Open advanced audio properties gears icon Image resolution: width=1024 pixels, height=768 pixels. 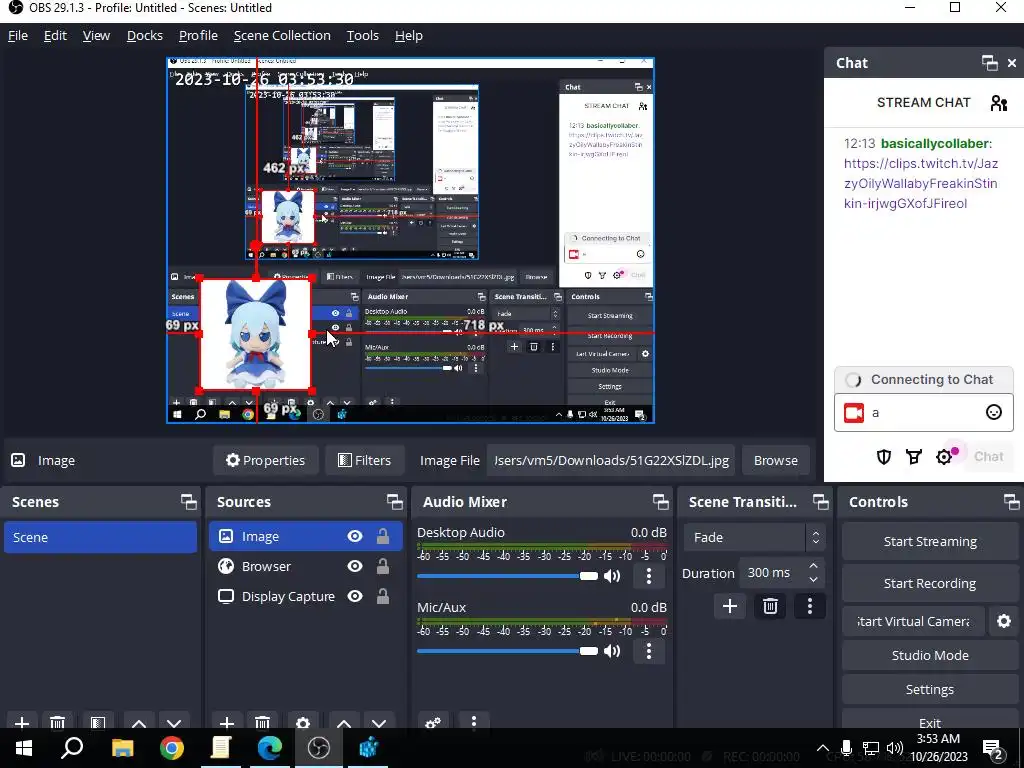[x=432, y=723]
